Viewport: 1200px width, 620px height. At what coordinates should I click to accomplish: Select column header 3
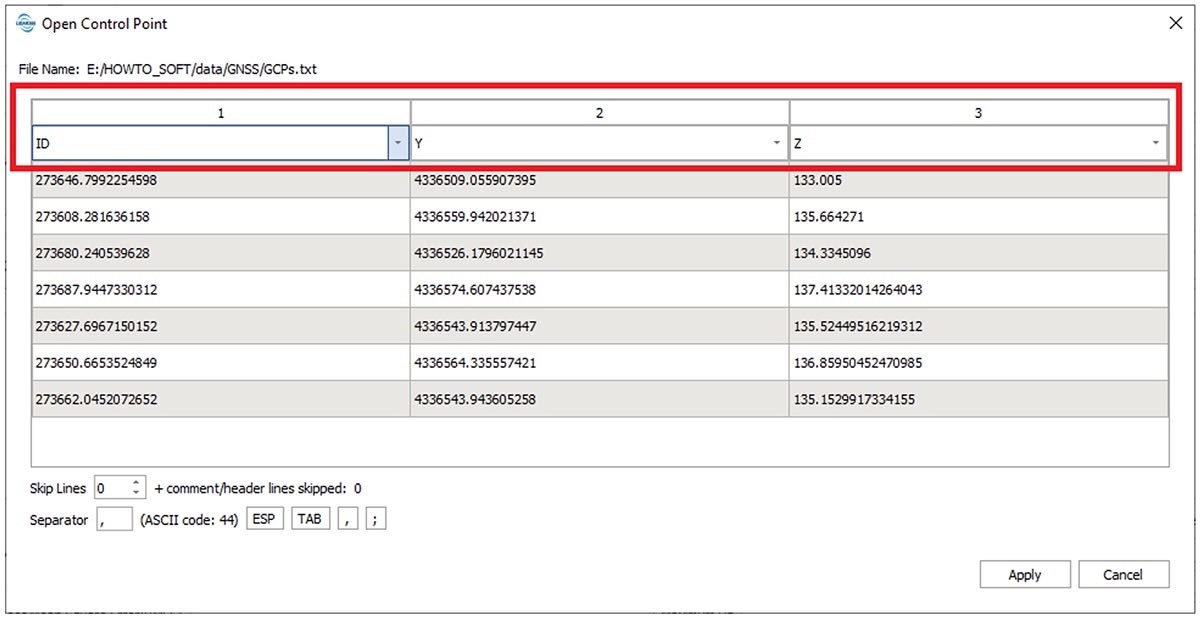978,113
